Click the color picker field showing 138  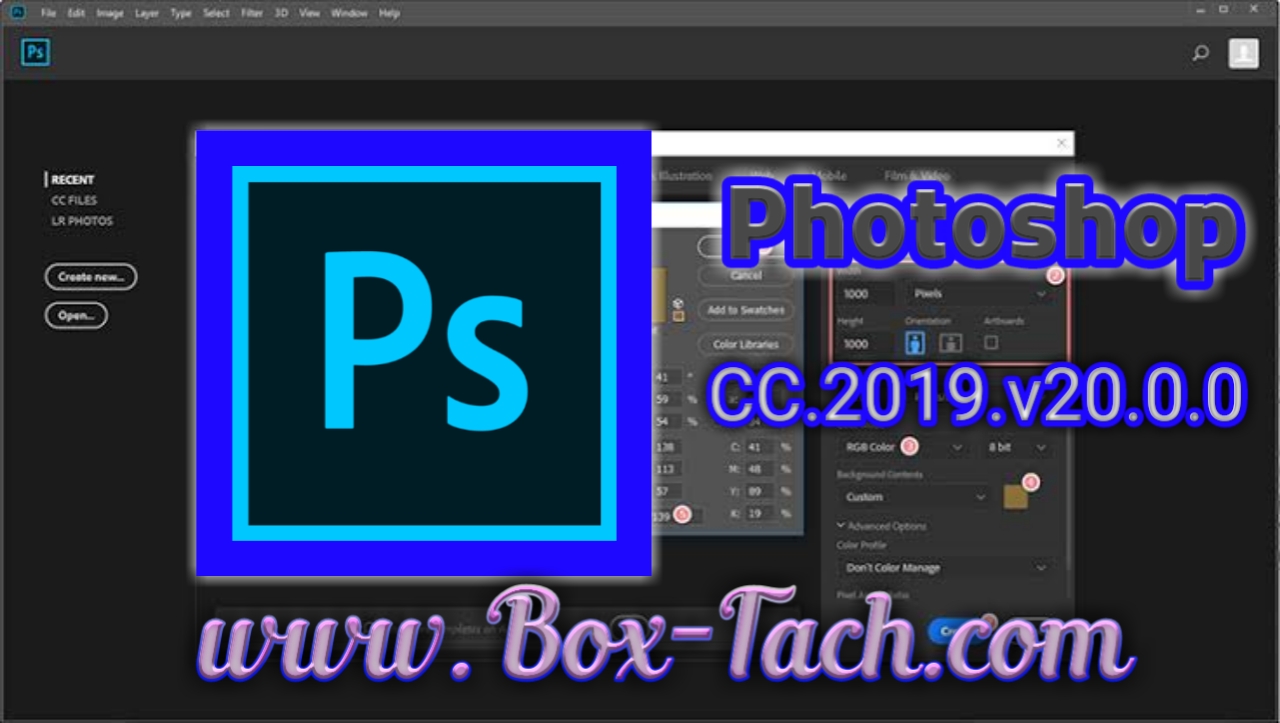[668, 447]
